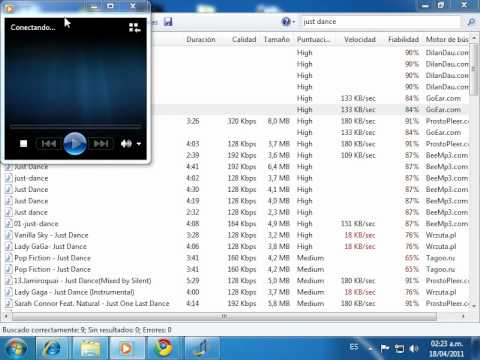
Task: Click the search magnifier icon
Action: 471,22
